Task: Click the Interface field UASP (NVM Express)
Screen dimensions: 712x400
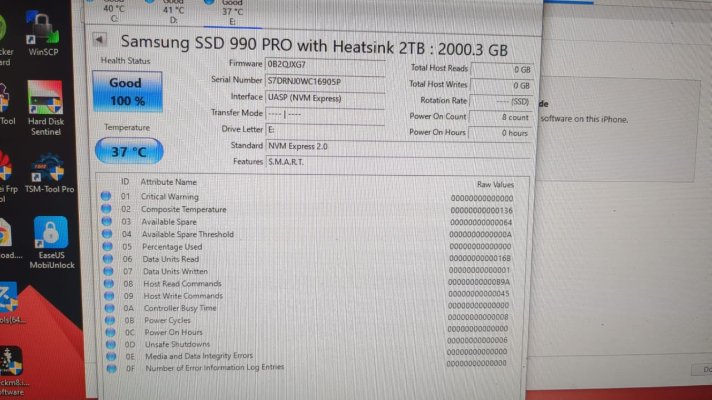Action: pyautogui.click(x=325, y=98)
